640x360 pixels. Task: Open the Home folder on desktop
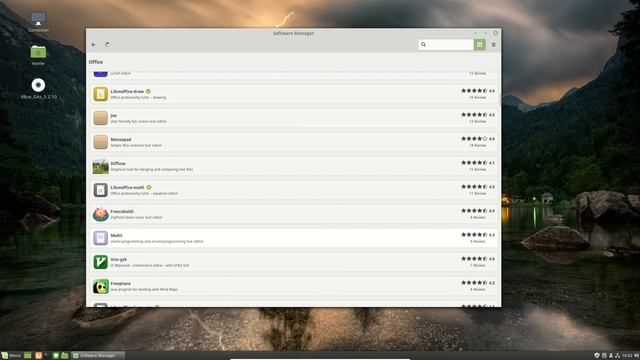coord(38,55)
